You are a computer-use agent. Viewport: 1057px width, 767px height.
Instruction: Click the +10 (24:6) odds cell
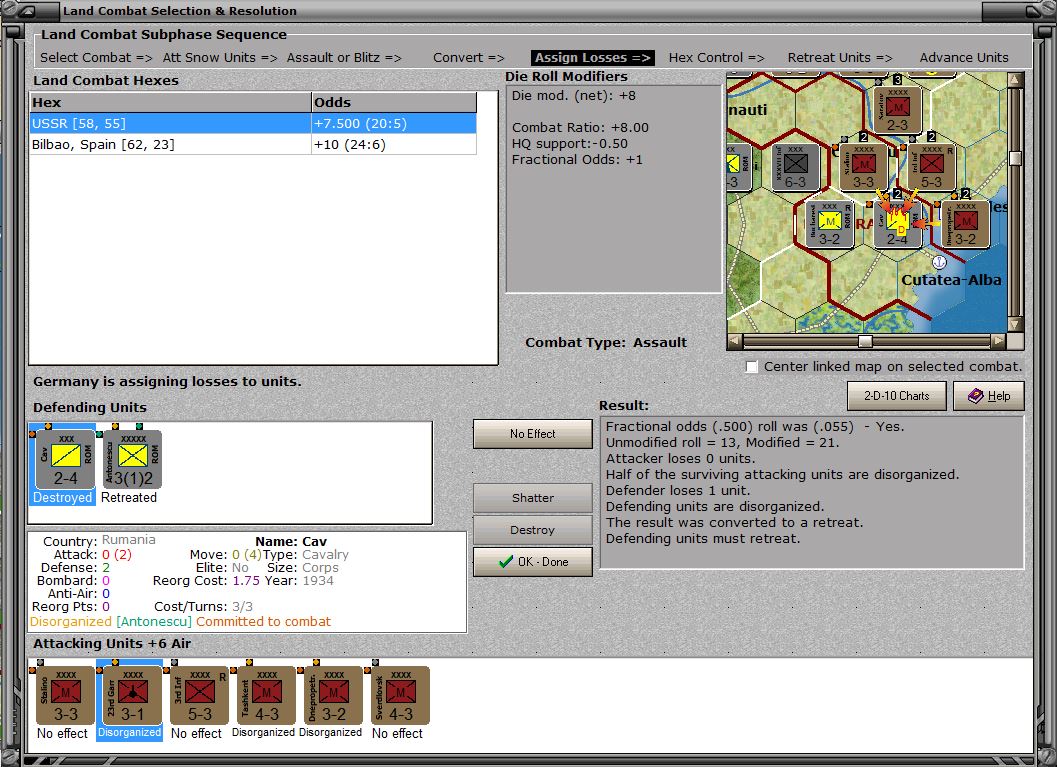click(x=394, y=144)
